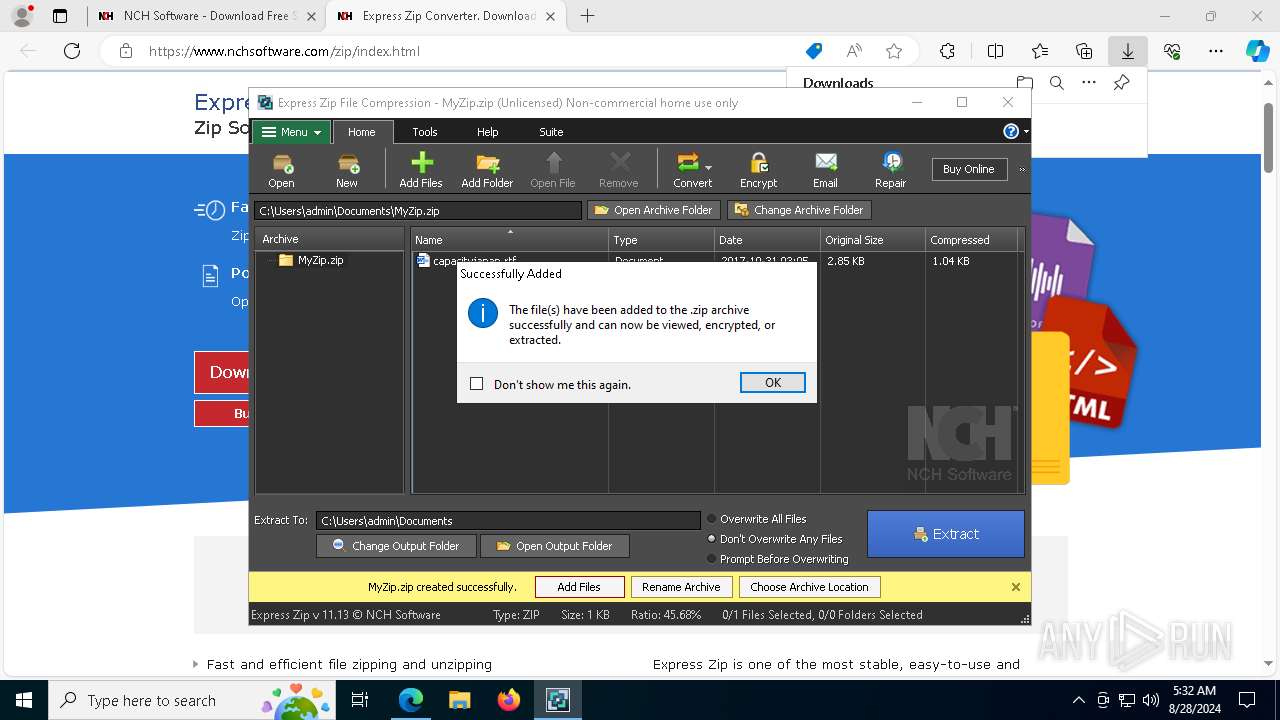Screen dimensions: 1280x720
Task: Open Windows Start menu
Action: tap(23, 700)
